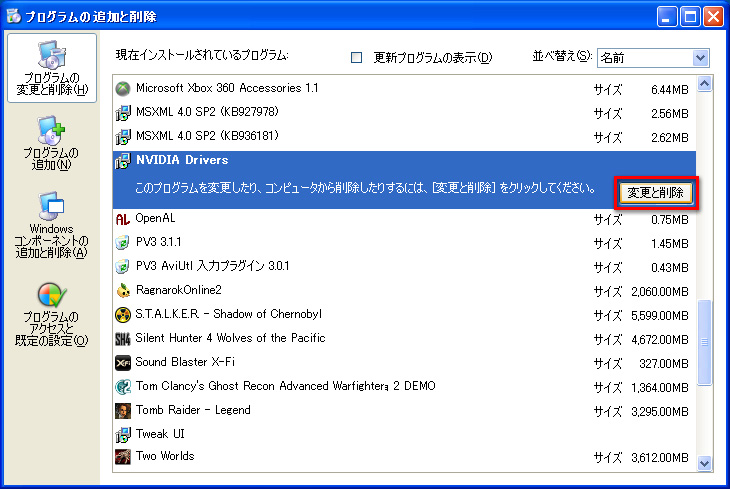Select Tweak UI entry in program list

(160, 434)
